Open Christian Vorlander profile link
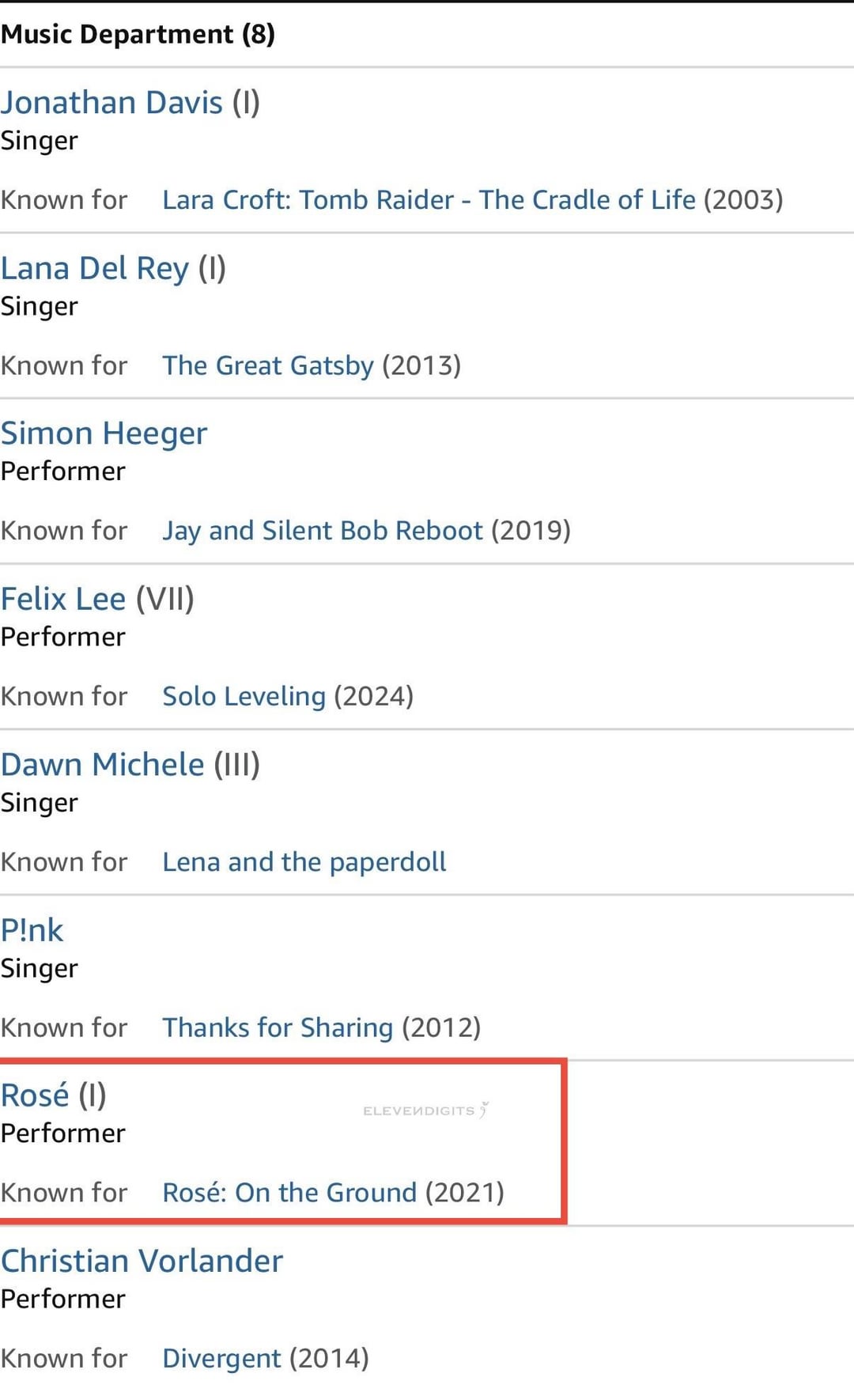This screenshot has width=854, height=1400. 142,1261
